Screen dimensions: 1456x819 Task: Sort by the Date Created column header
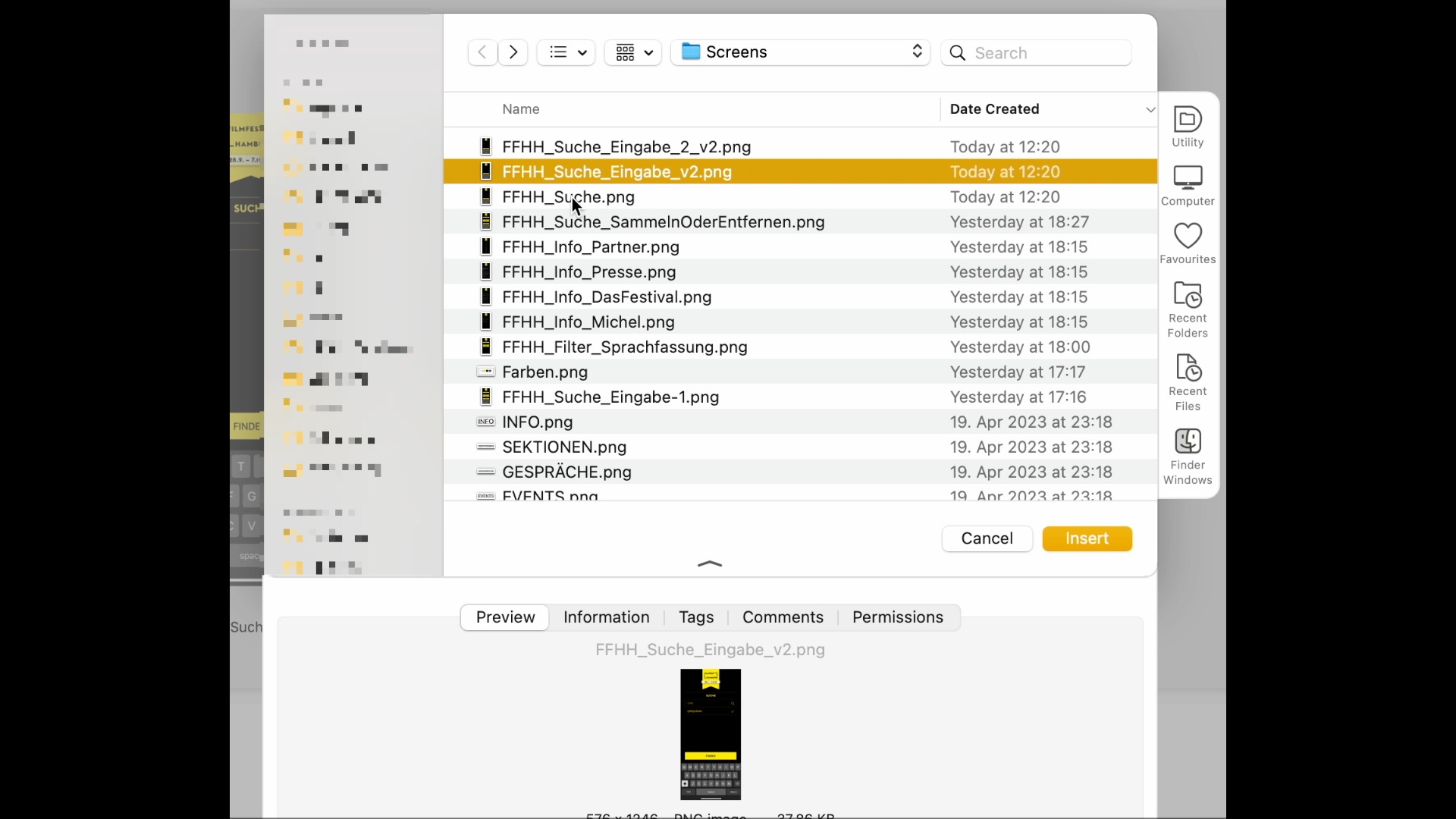(994, 109)
